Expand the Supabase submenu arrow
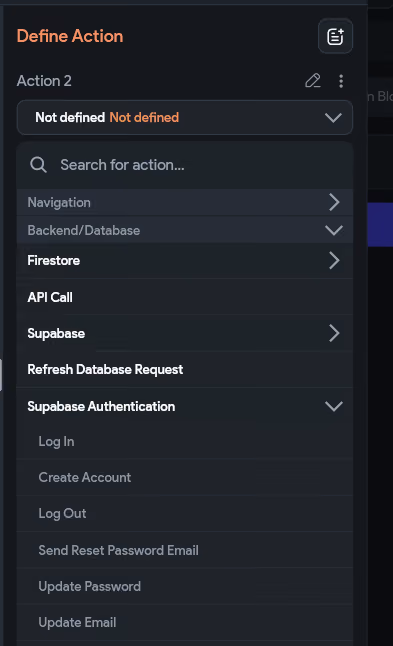The width and height of the screenshot is (393, 646). 334,333
